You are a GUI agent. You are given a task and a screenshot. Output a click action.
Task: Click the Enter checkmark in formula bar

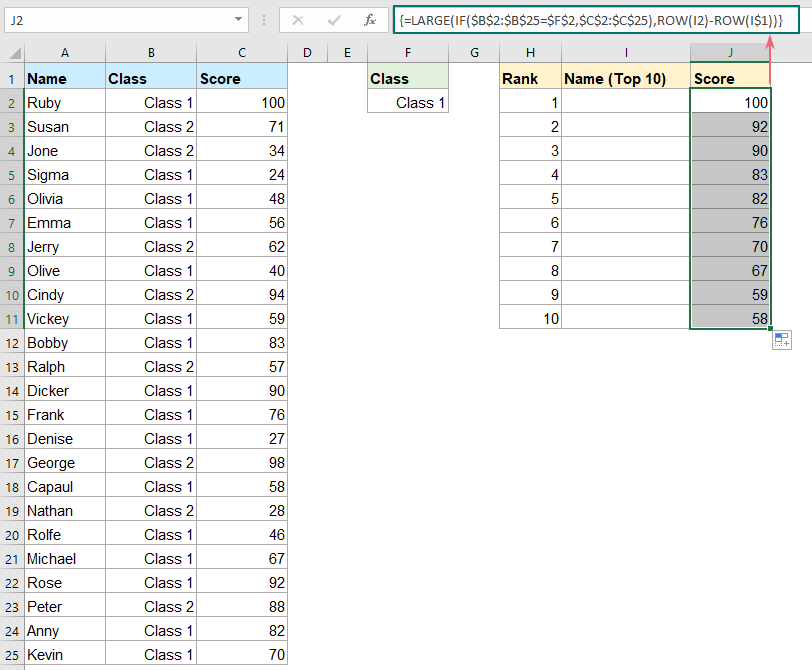click(333, 19)
